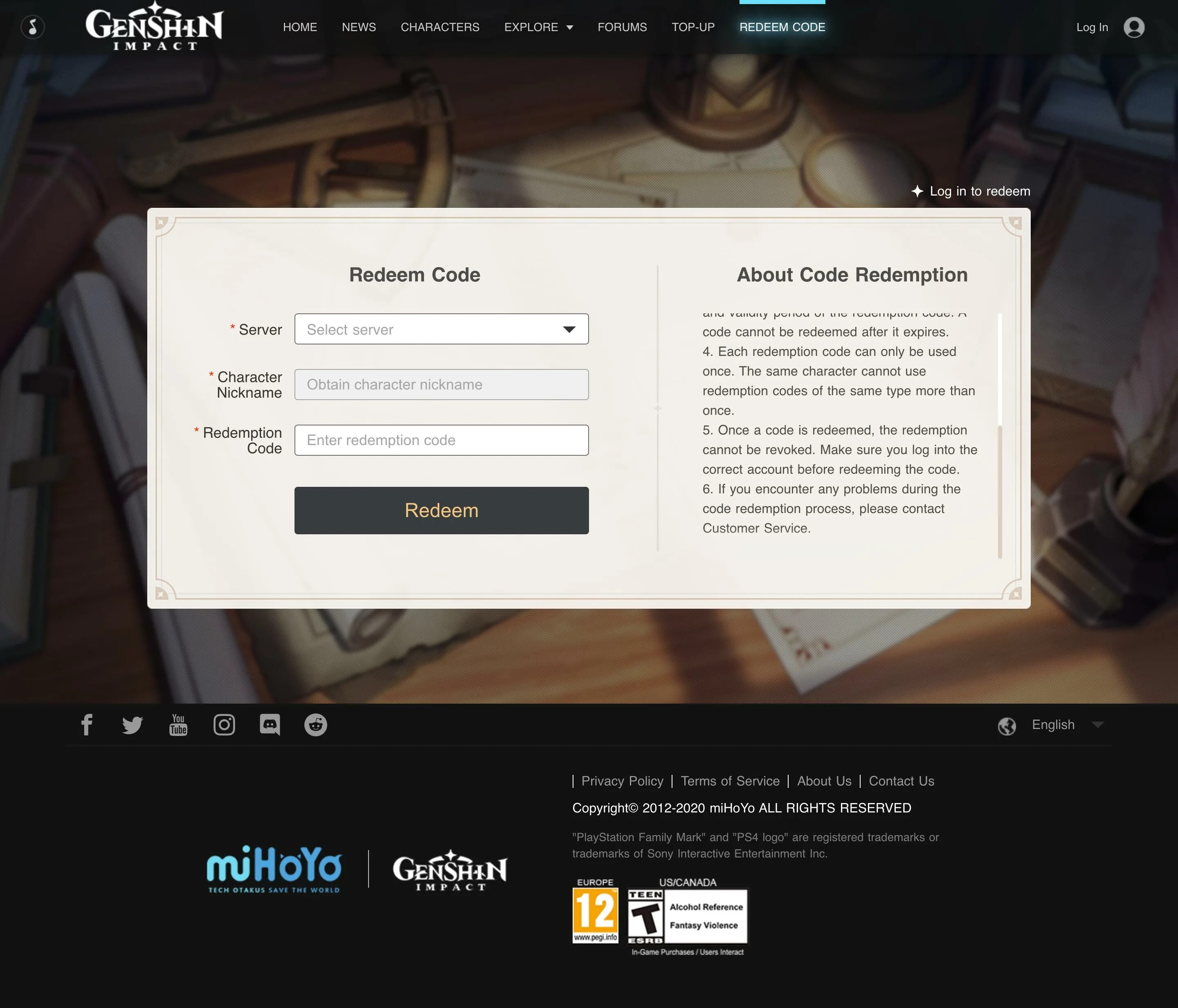Open the Select server dropdown

(441, 328)
